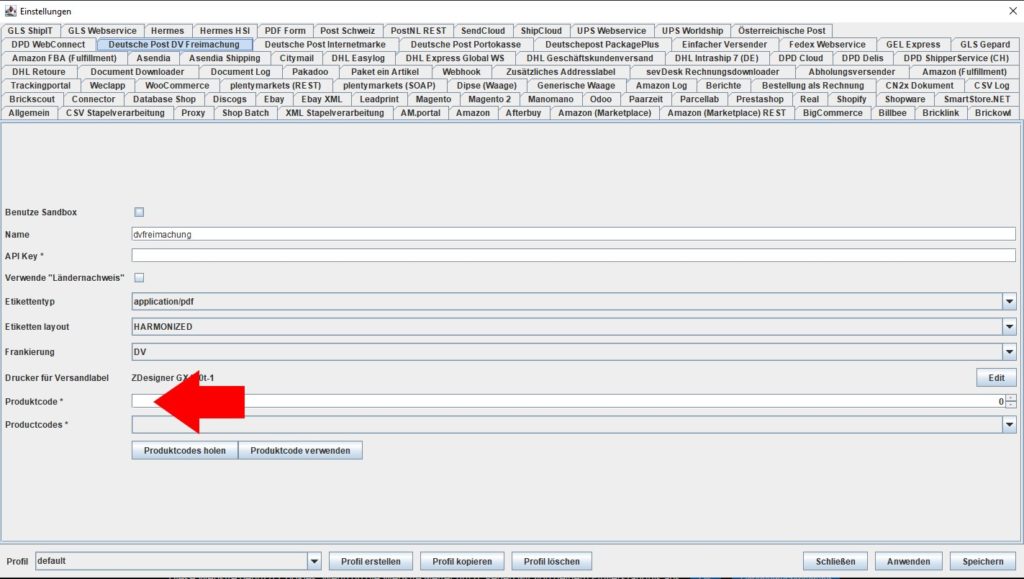
Task: Open the Pakadoo tab
Action: 310,72
